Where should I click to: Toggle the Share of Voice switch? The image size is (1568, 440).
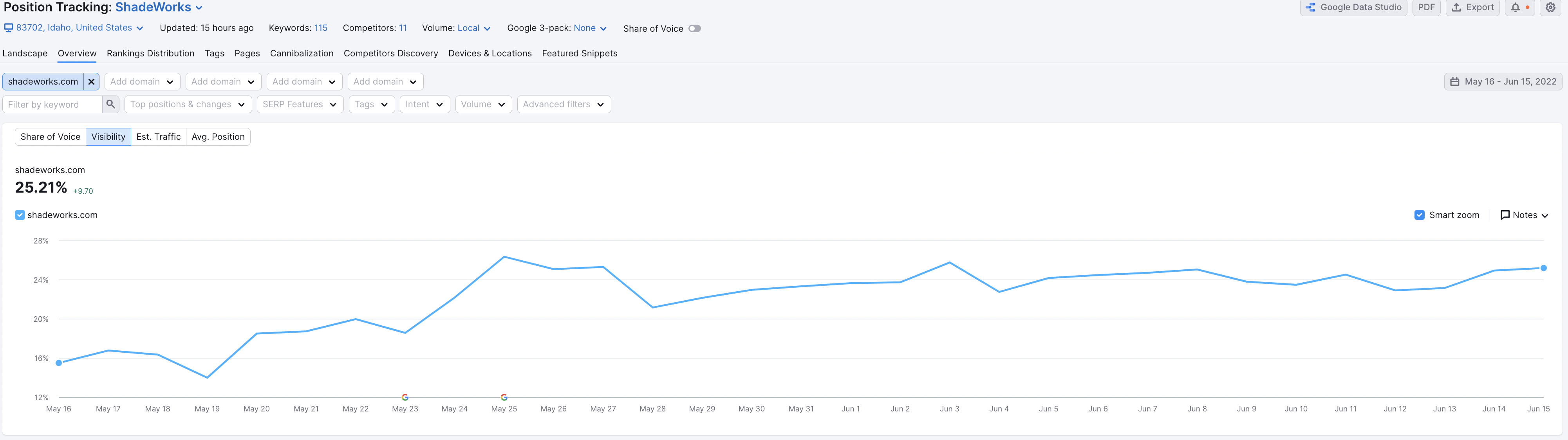point(695,29)
